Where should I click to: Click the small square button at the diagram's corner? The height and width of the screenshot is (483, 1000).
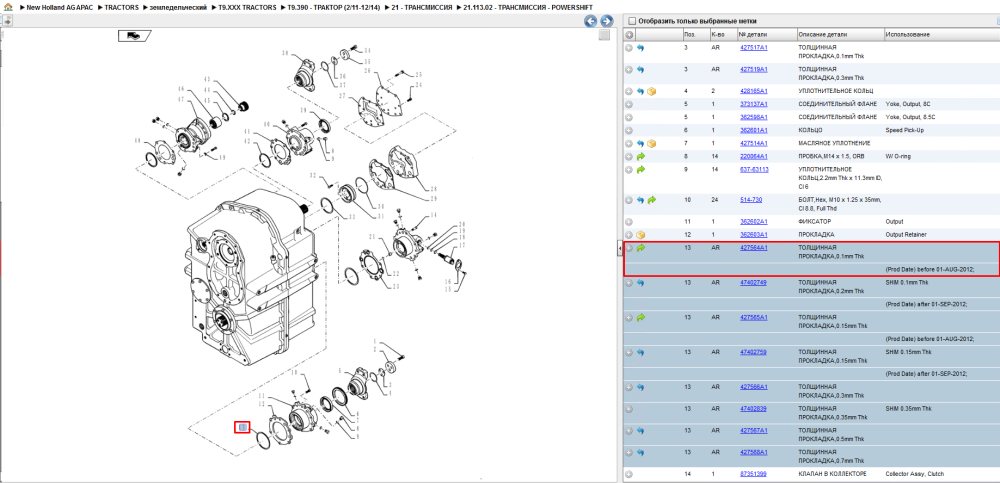coord(605,36)
